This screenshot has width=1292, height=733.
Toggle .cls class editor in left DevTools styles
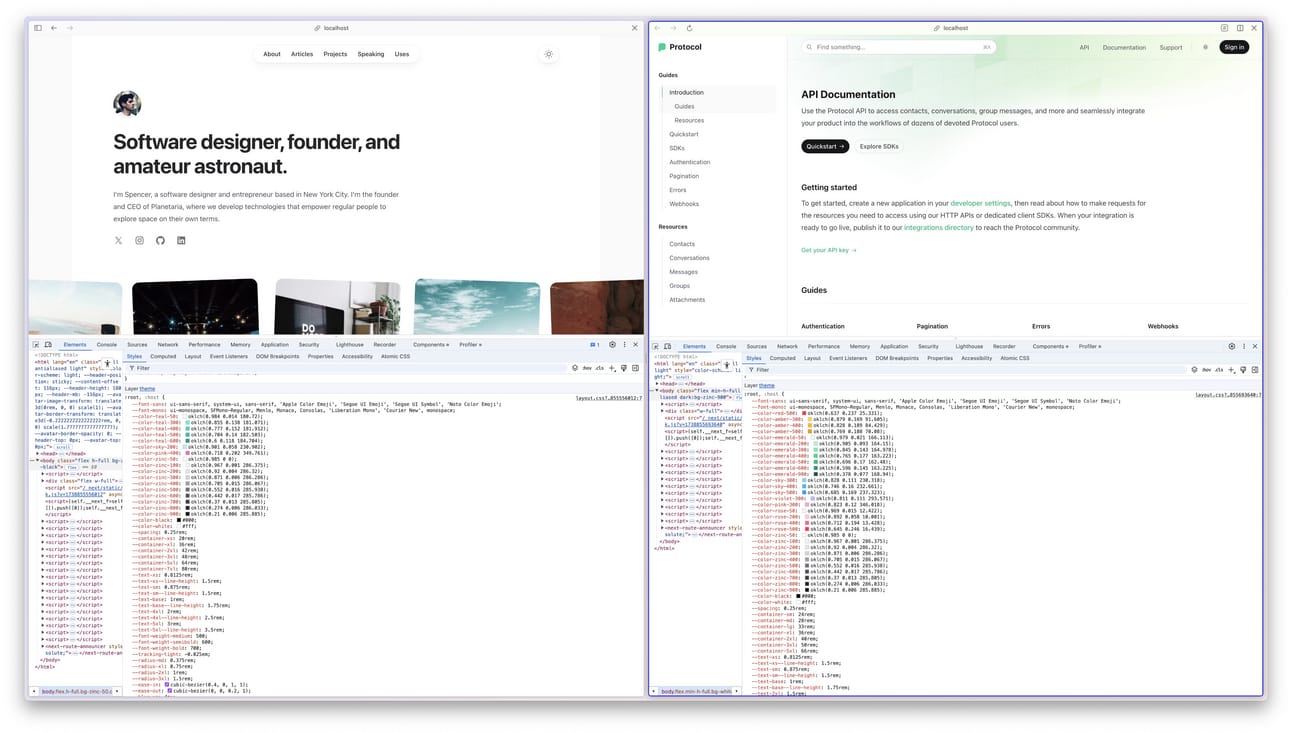point(599,368)
